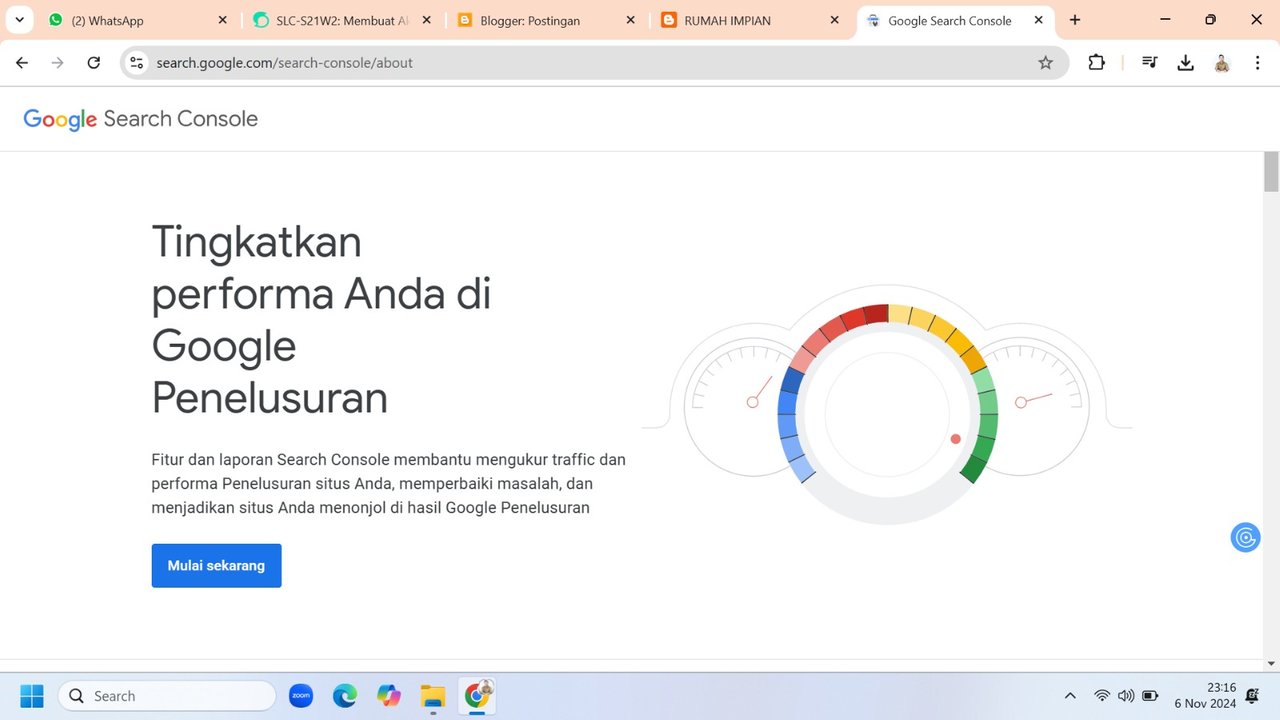Restore down the Chrome window

click(x=1211, y=20)
